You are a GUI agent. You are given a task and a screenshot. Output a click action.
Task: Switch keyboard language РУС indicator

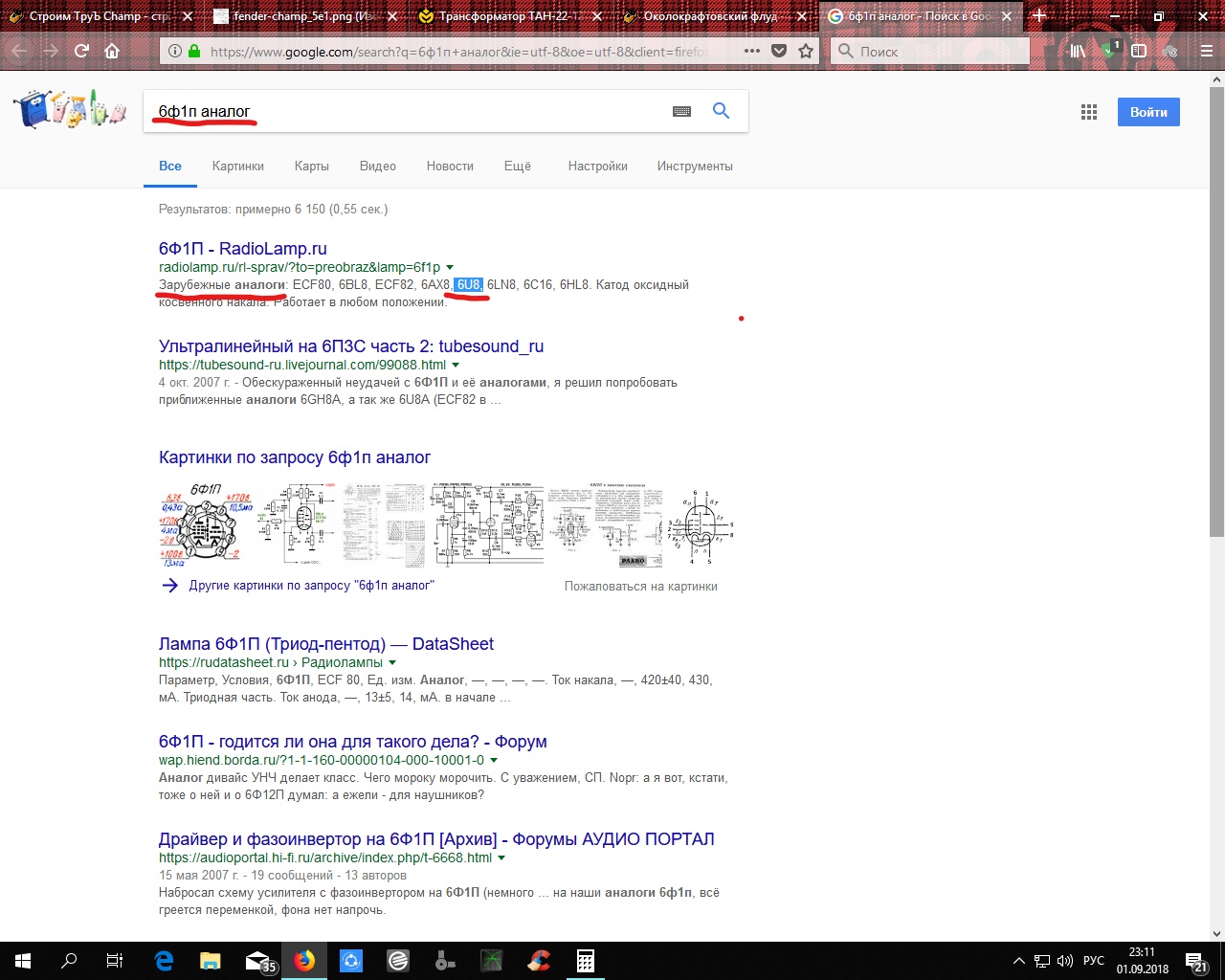pyautogui.click(x=1094, y=961)
